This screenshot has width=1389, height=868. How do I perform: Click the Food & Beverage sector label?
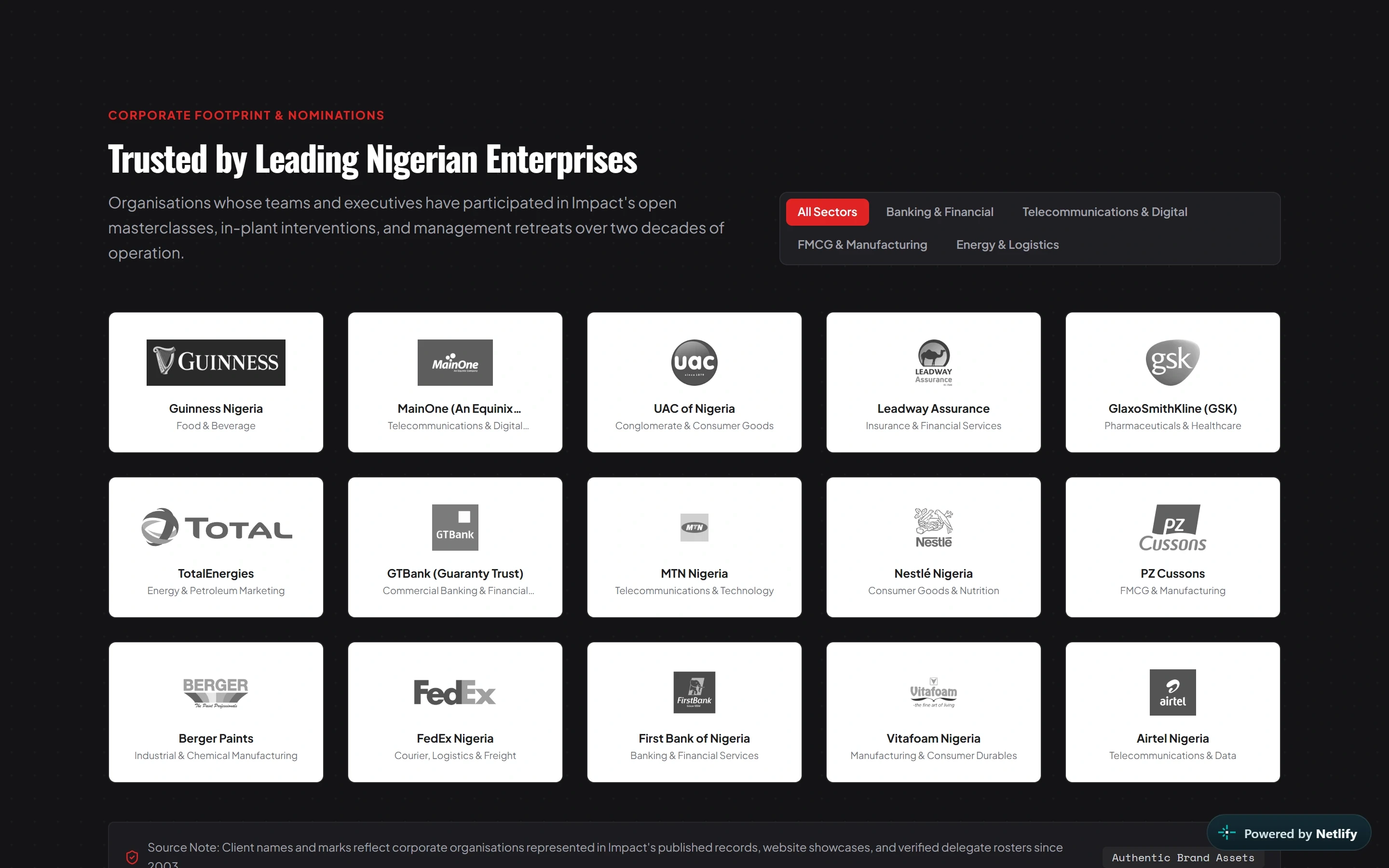point(216,426)
